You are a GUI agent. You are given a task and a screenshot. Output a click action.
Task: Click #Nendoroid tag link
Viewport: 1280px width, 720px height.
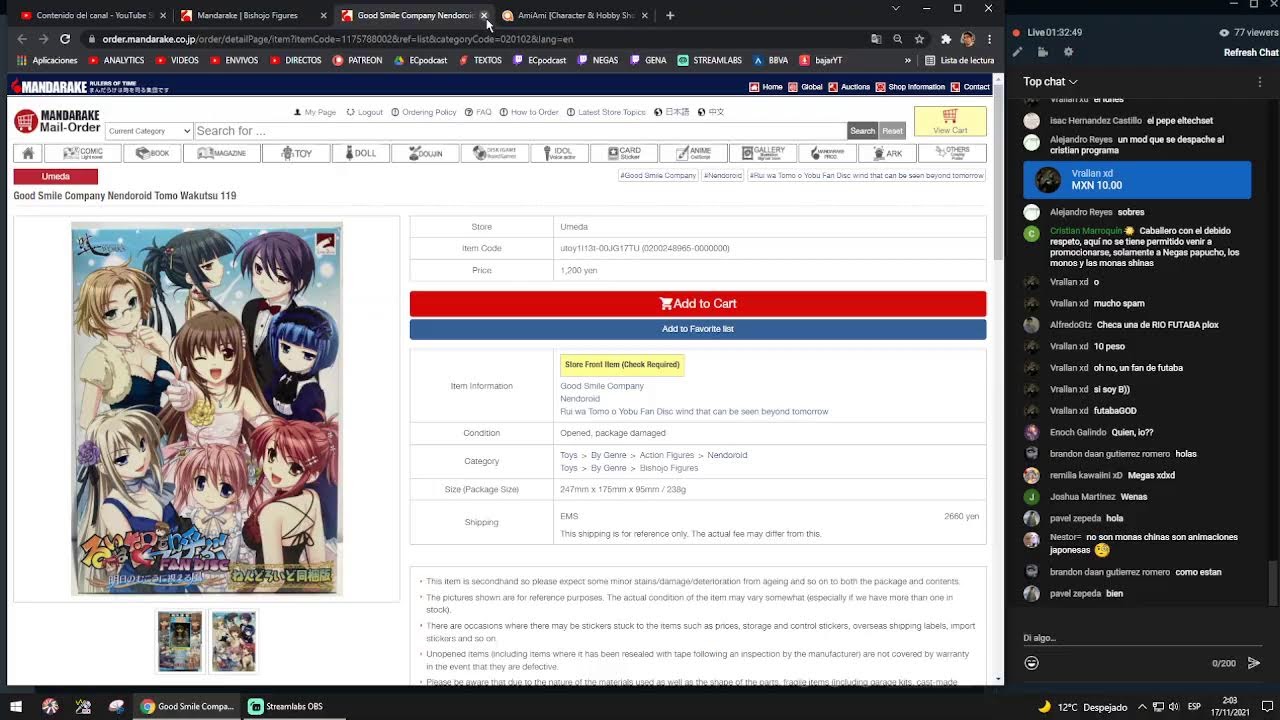point(722,175)
